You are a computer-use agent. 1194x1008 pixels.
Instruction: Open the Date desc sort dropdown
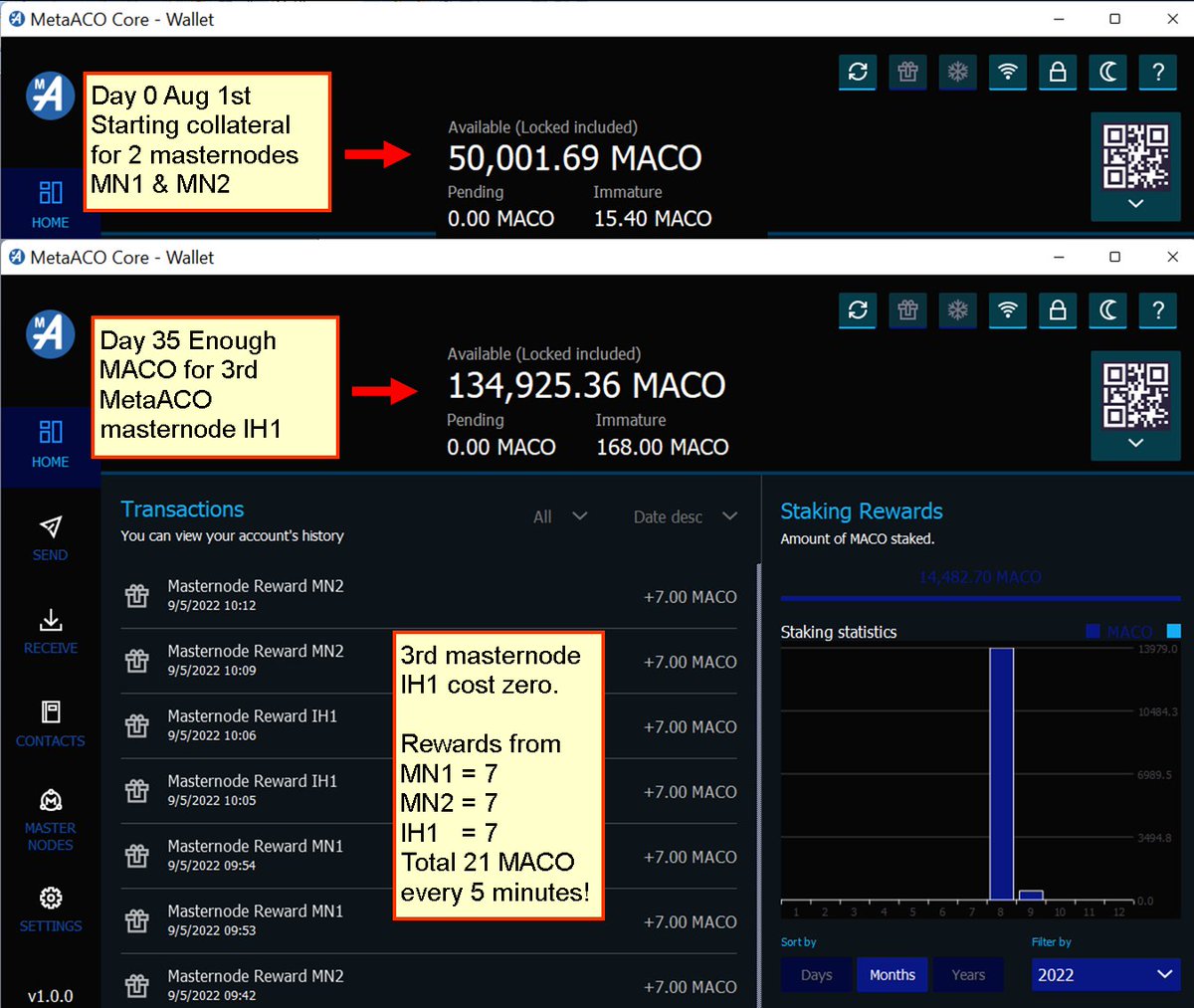pos(686,516)
